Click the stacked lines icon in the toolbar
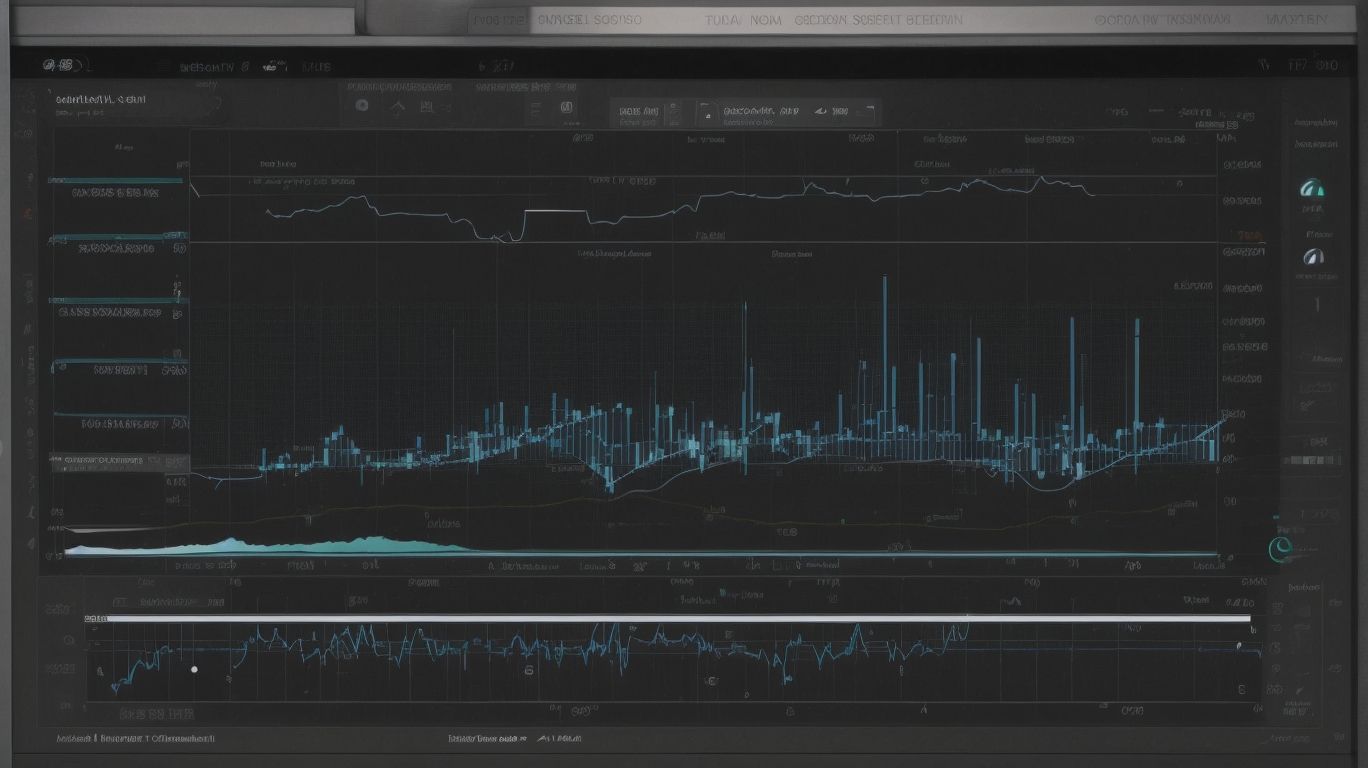 (536, 109)
